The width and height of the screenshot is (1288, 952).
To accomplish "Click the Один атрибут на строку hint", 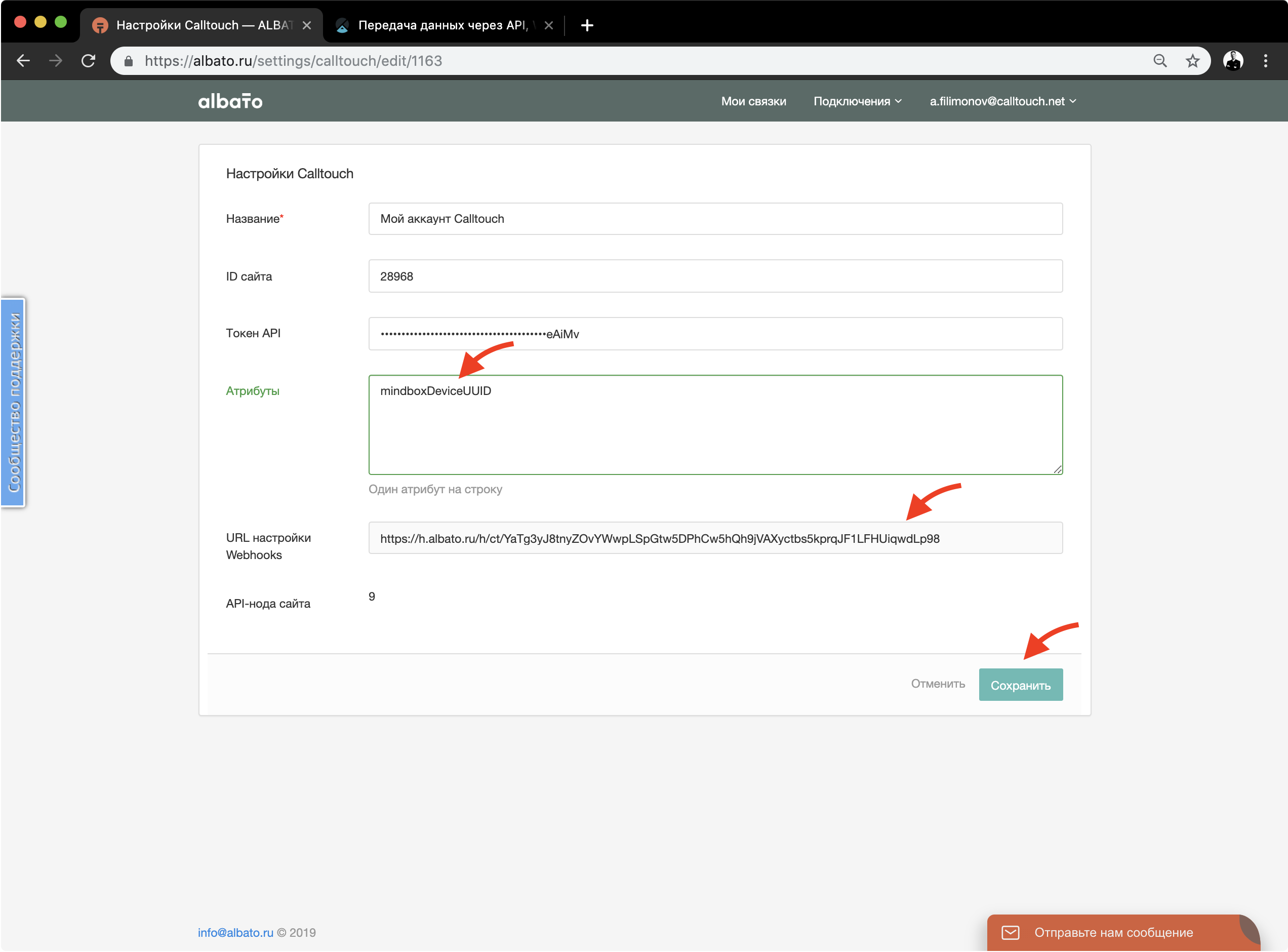I will [435, 489].
